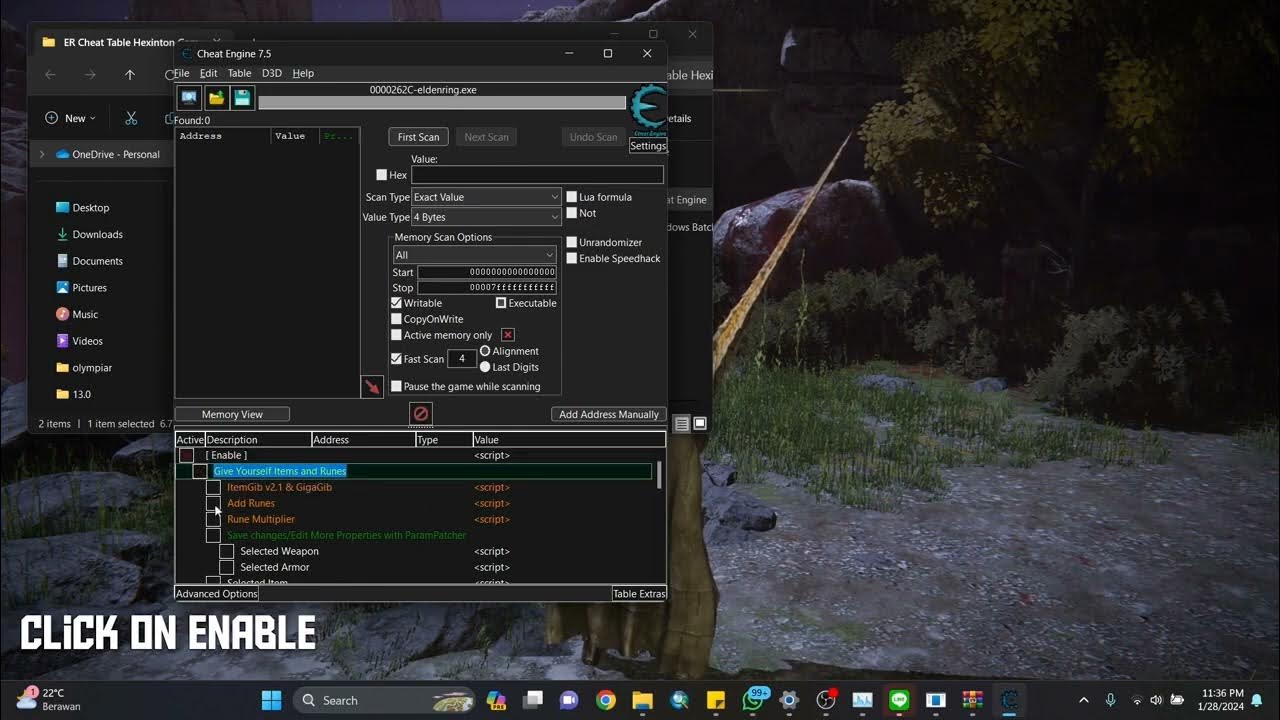Click the cheat table vertical scrollbar
The width and height of the screenshot is (1280, 720).
(x=659, y=475)
